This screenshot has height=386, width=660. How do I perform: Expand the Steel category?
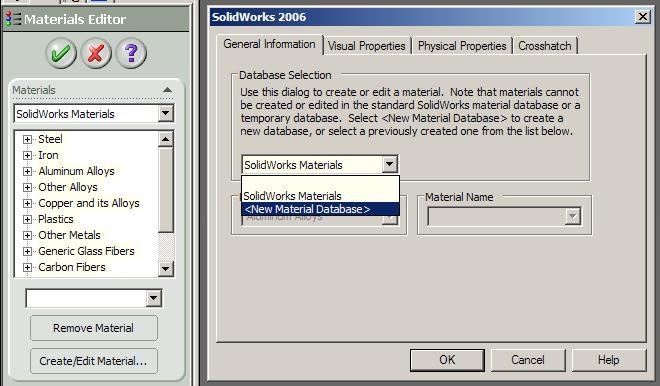click(27, 139)
